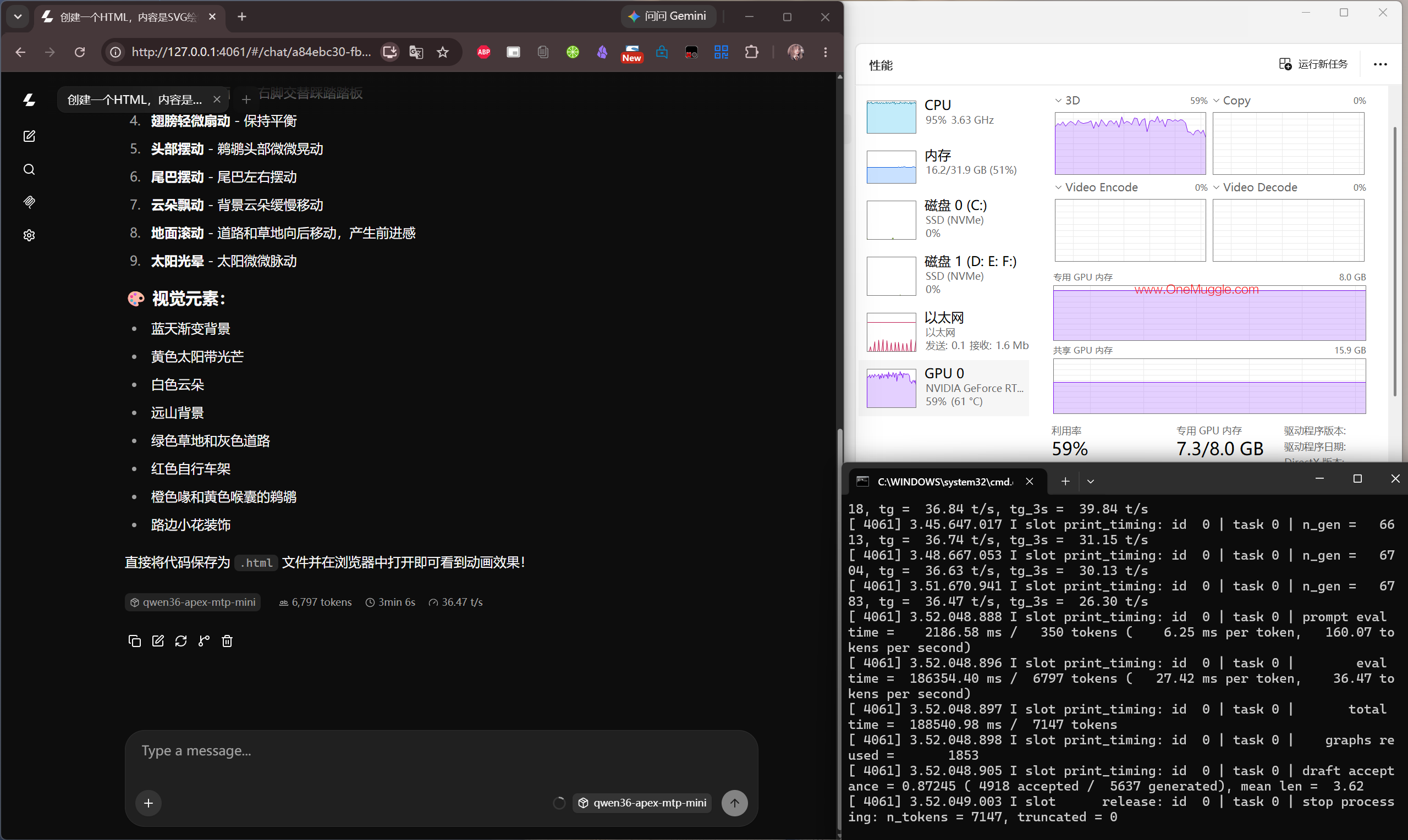This screenshot has width=1408, height=840.
Task: Close the 创建一个HTML chat tab
Action: 217,100
